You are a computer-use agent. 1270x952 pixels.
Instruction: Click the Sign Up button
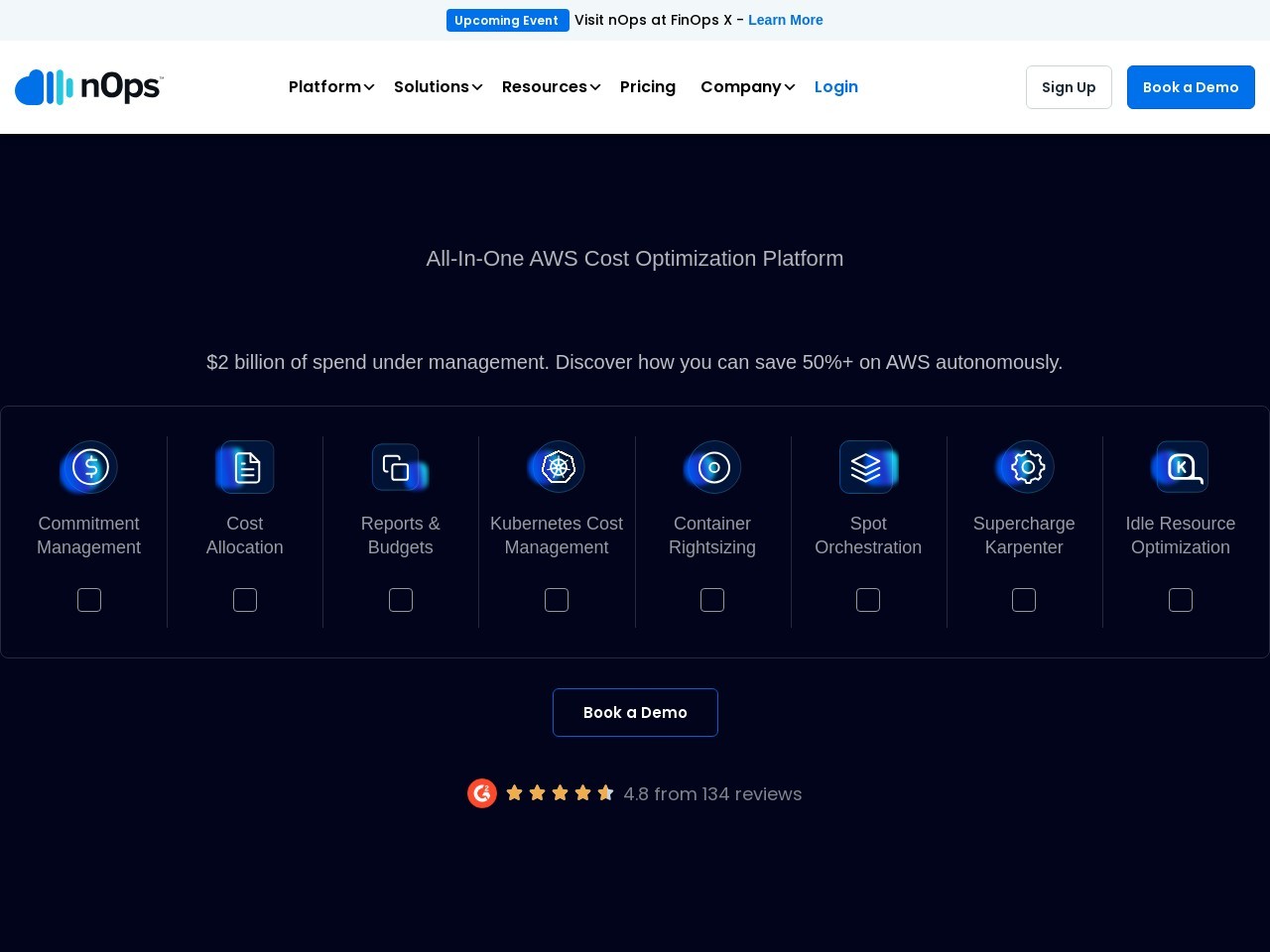[1069, 87]
